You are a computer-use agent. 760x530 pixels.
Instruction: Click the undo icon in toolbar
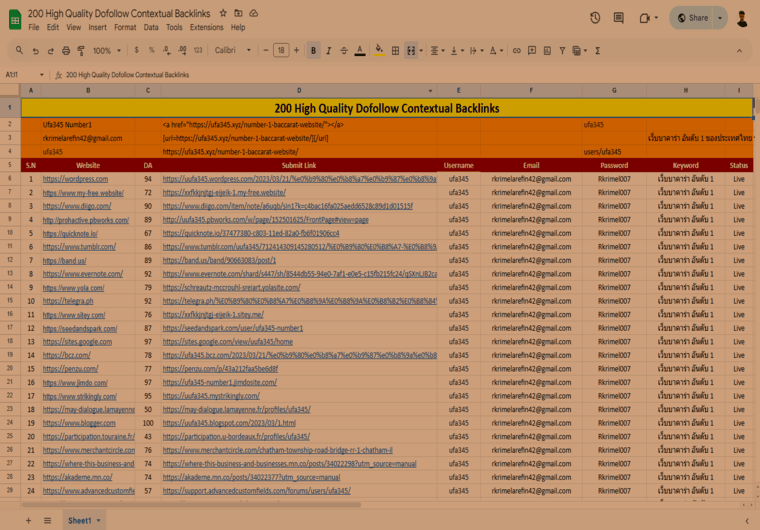(x=37, y=50)
